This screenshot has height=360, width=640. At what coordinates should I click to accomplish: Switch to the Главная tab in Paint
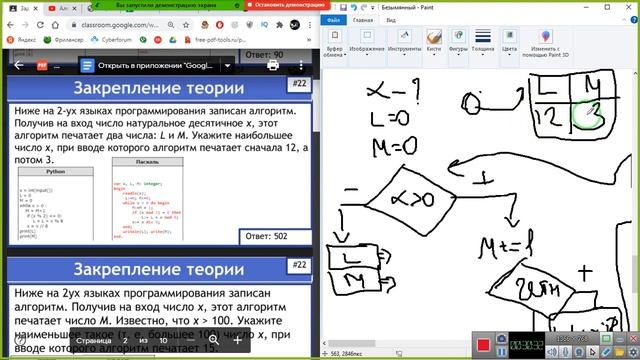[x=362, y=20]
